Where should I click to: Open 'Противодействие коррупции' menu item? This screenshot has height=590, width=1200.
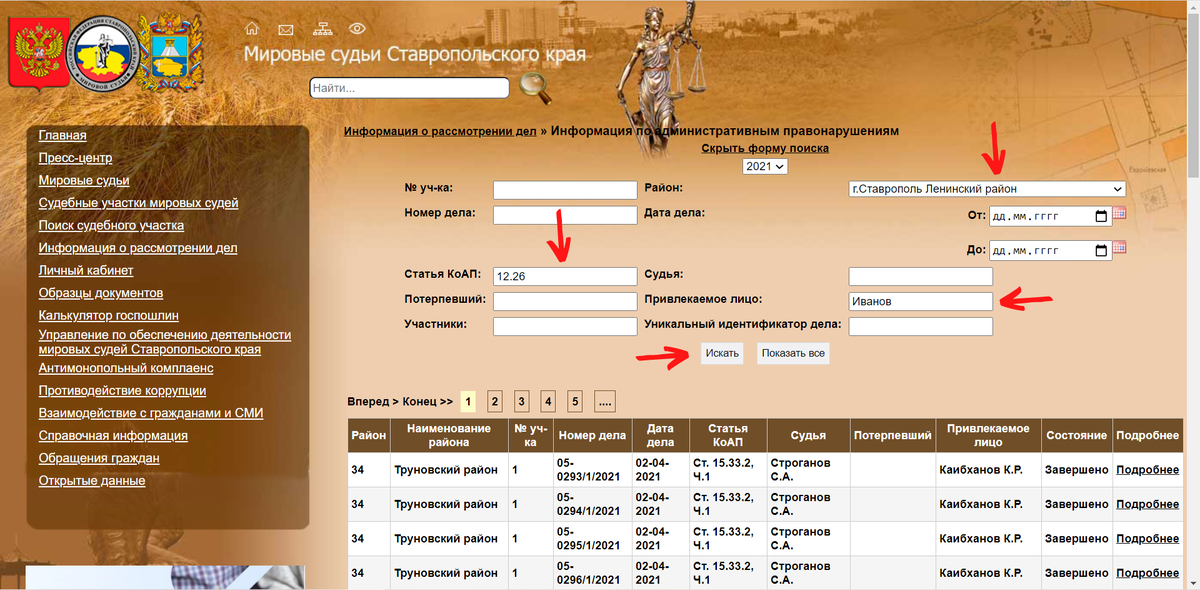[122, 390]
